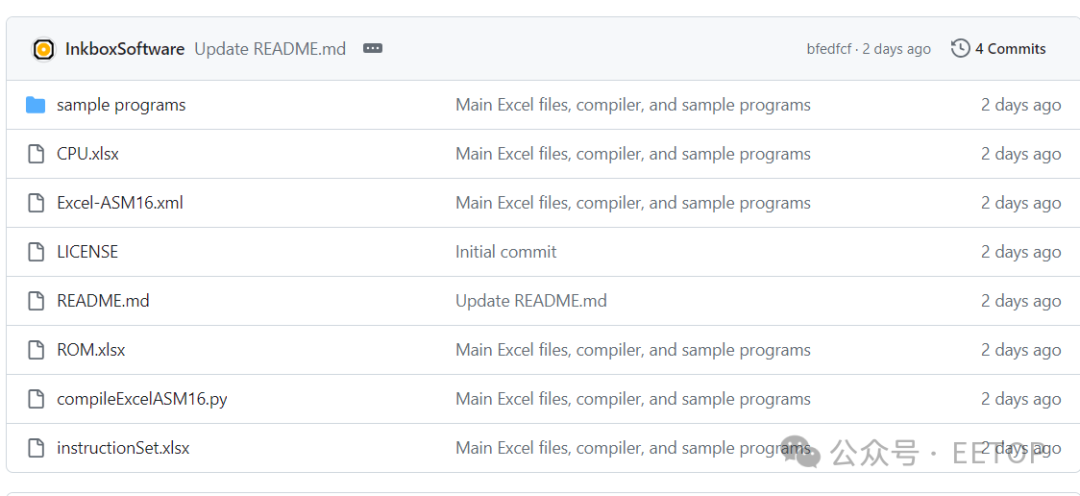
Task: Click the file icon beside compileExcelASM16.py
Action: click(36, 399)
